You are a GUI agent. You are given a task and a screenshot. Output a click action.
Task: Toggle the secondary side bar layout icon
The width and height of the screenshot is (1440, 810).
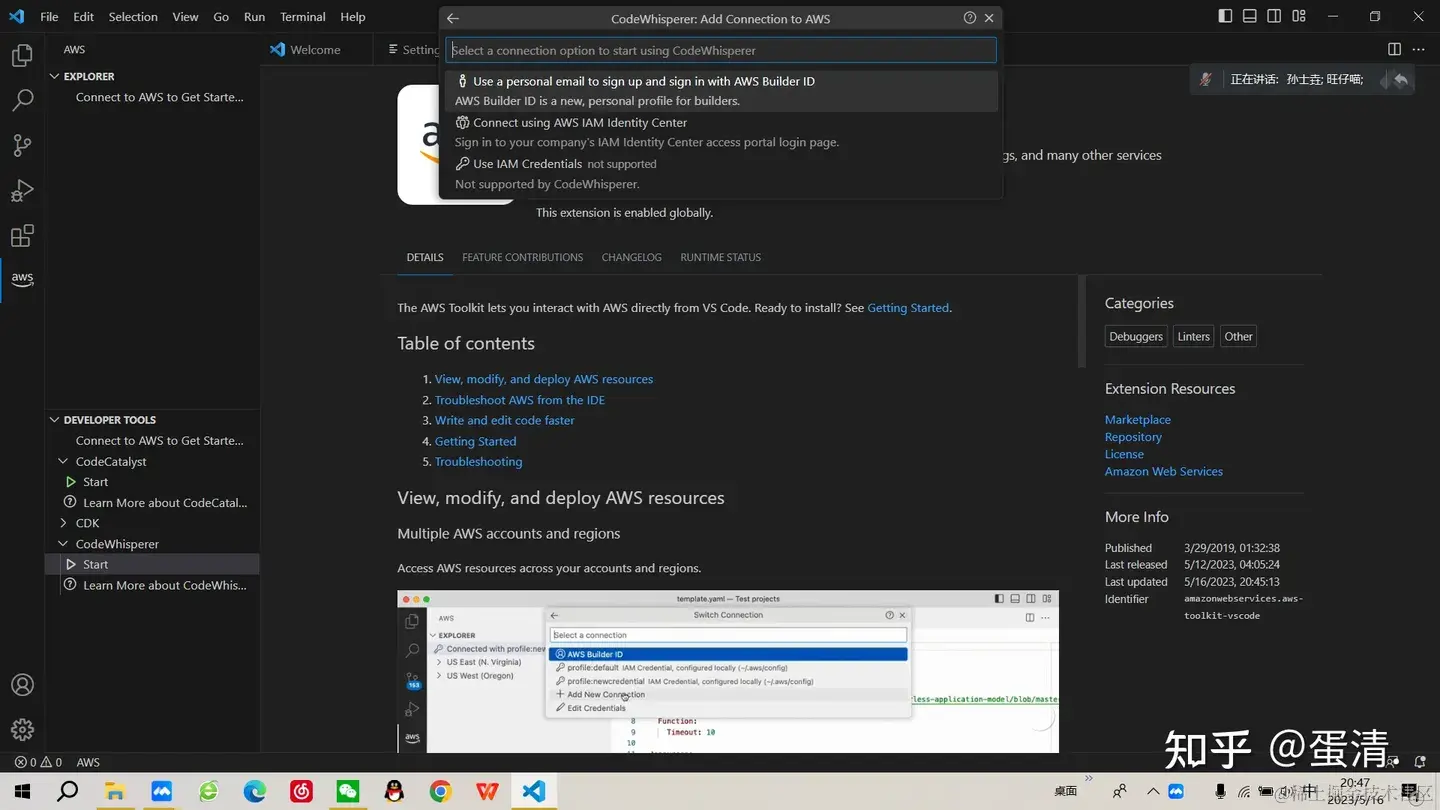(1274, 16)
